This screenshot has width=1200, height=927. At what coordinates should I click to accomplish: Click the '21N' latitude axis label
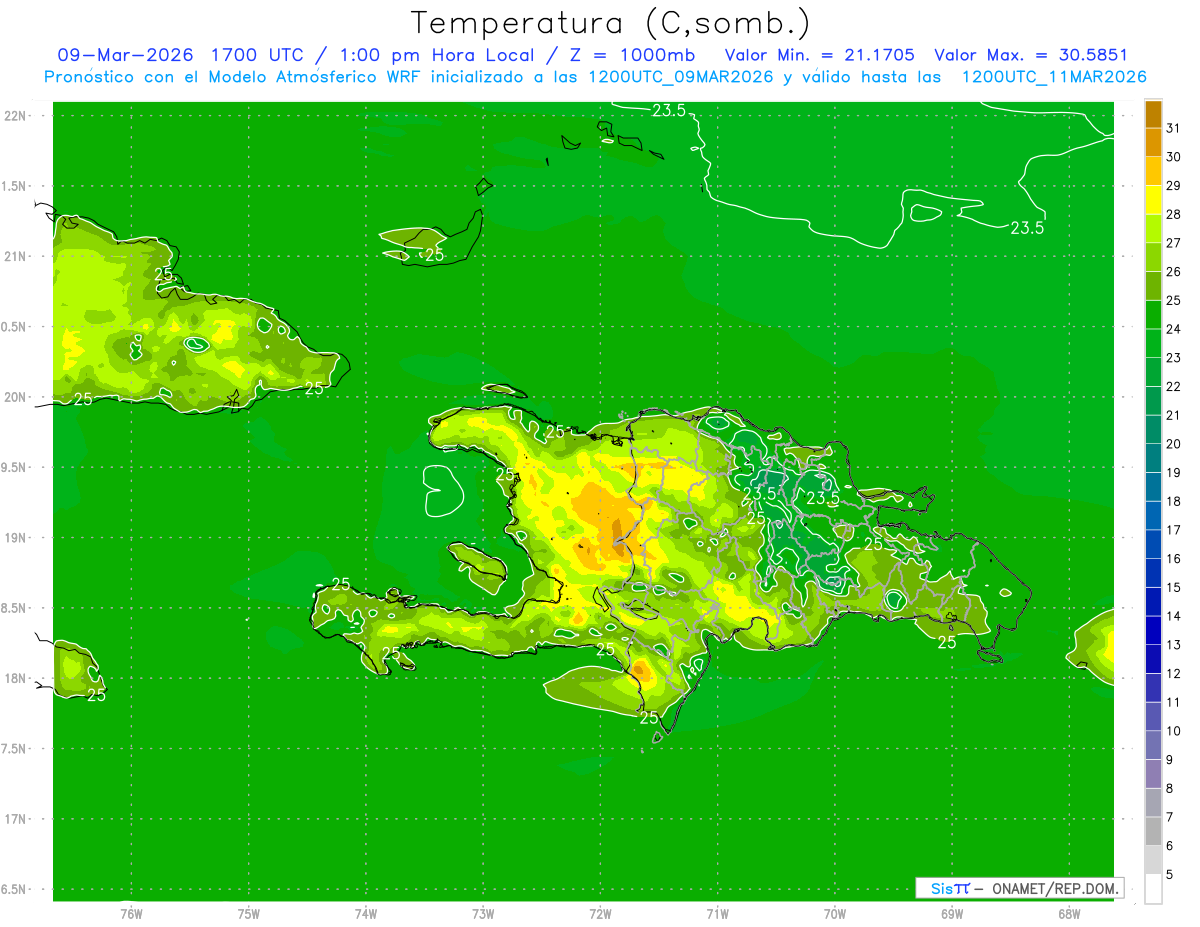[x=15, y=257]
